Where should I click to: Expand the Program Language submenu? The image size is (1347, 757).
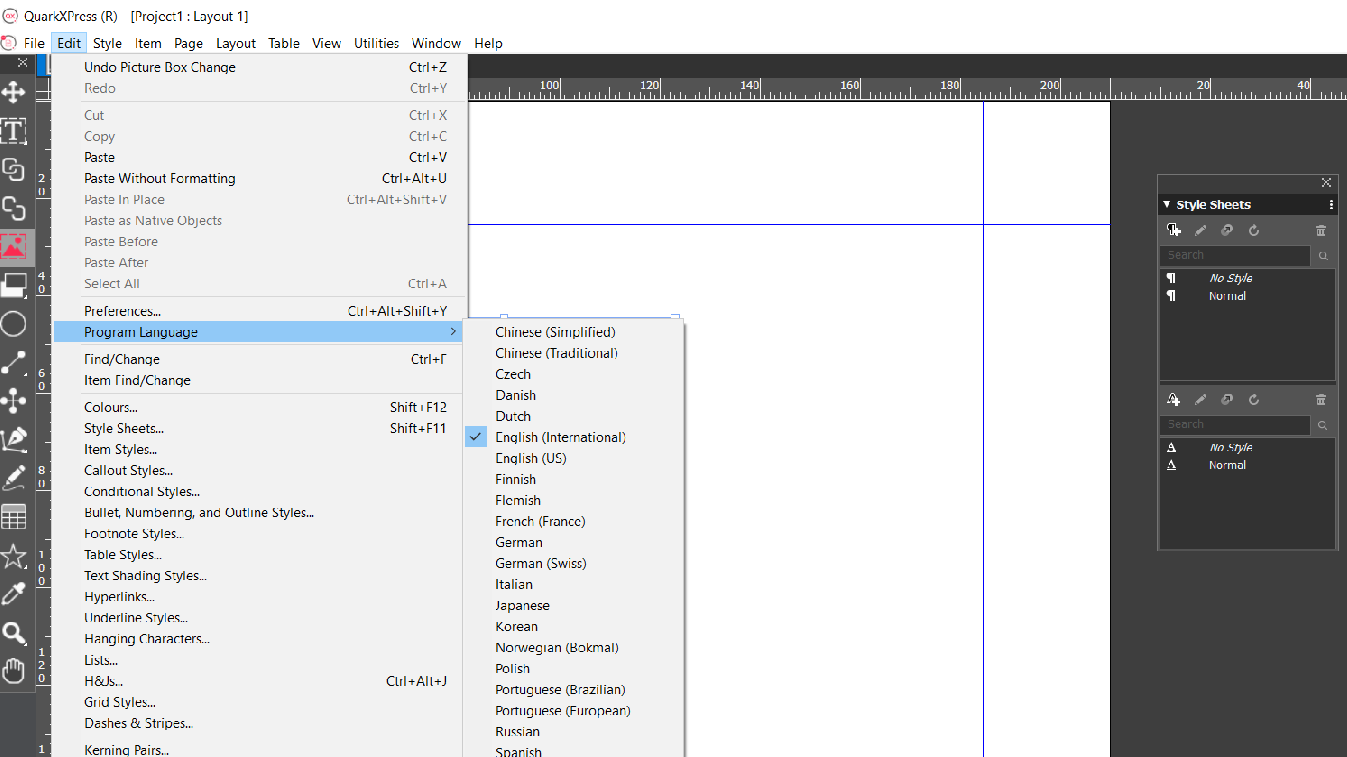click(140, 331)
